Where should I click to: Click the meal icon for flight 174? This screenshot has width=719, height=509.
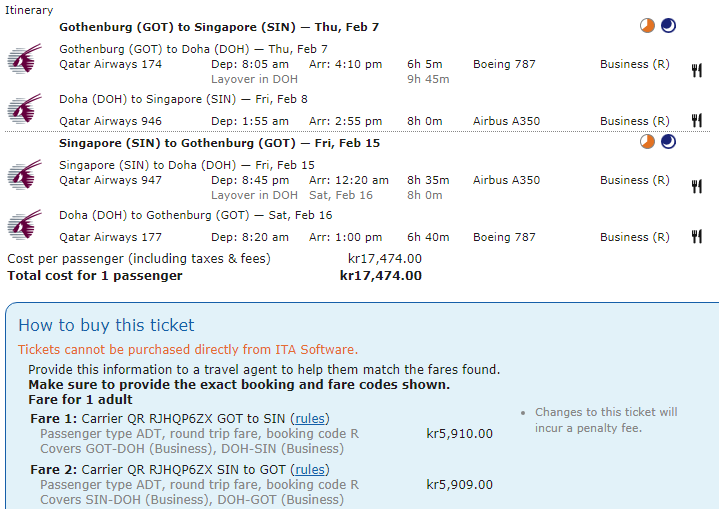coord(696,70)
